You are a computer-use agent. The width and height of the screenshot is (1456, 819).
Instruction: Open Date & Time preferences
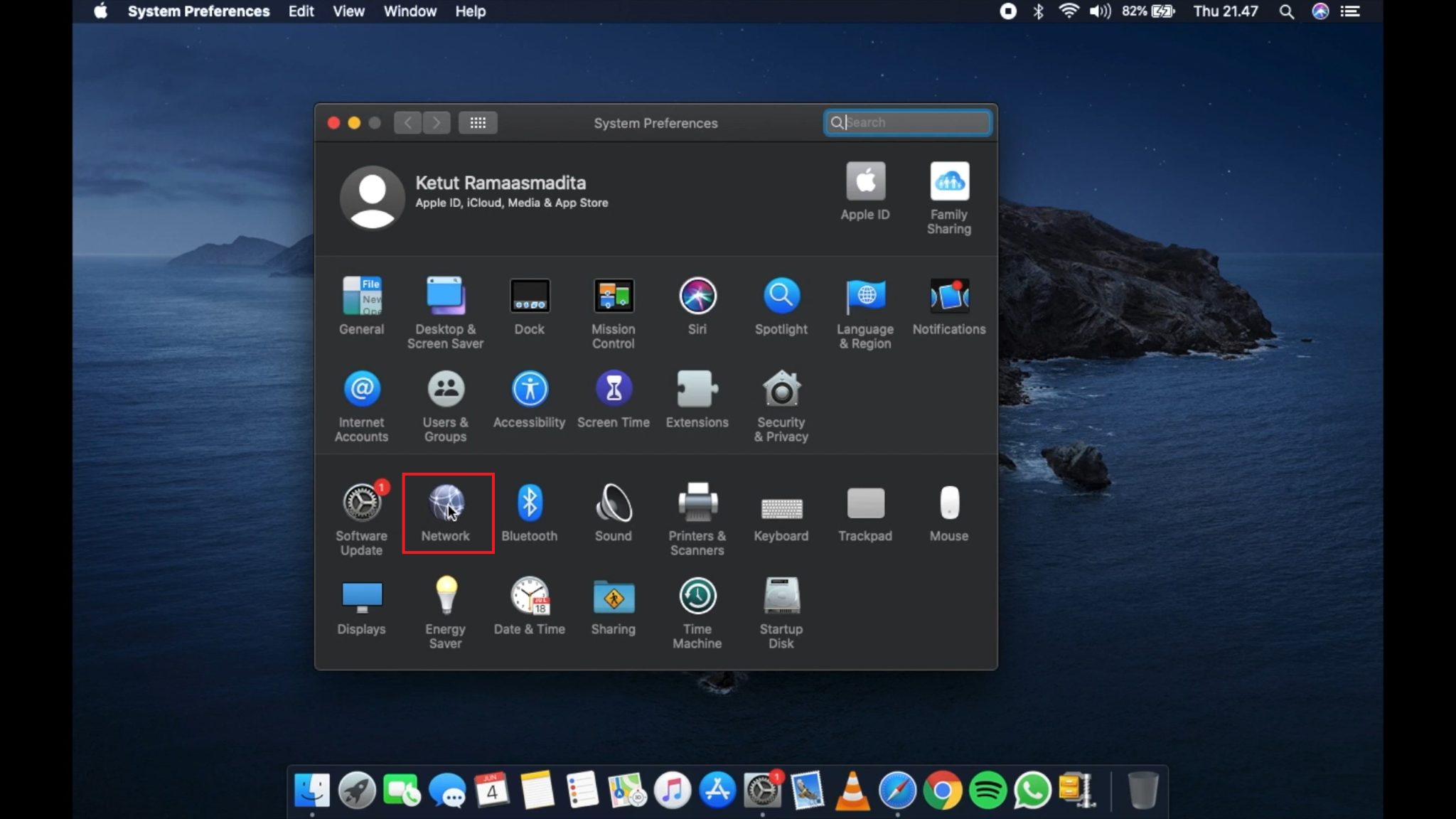pyautogui.click(x=530, y=606)
